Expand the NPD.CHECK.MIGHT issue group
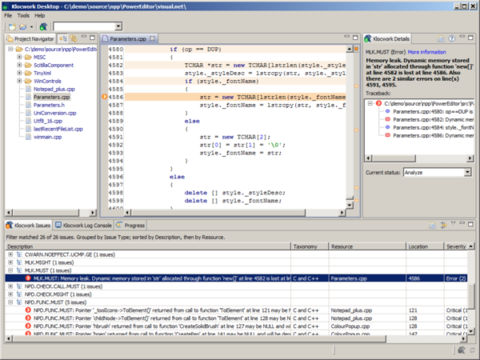The width and height of the screenshot is (480, 360). coord(10,294)
